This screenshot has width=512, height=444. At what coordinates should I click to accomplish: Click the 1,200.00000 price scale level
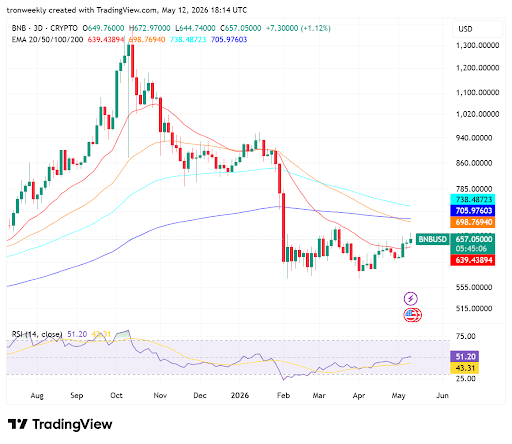coord(477,68)
